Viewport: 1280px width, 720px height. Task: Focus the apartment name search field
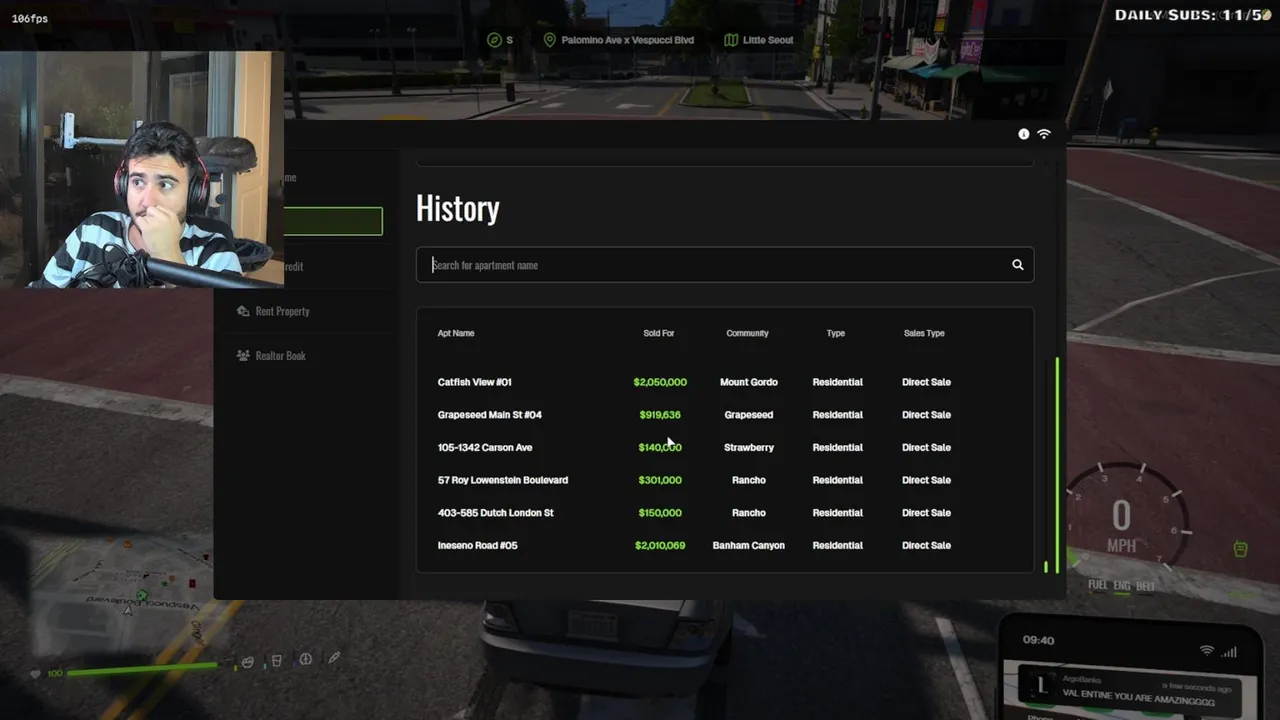[x=725, y=265]
